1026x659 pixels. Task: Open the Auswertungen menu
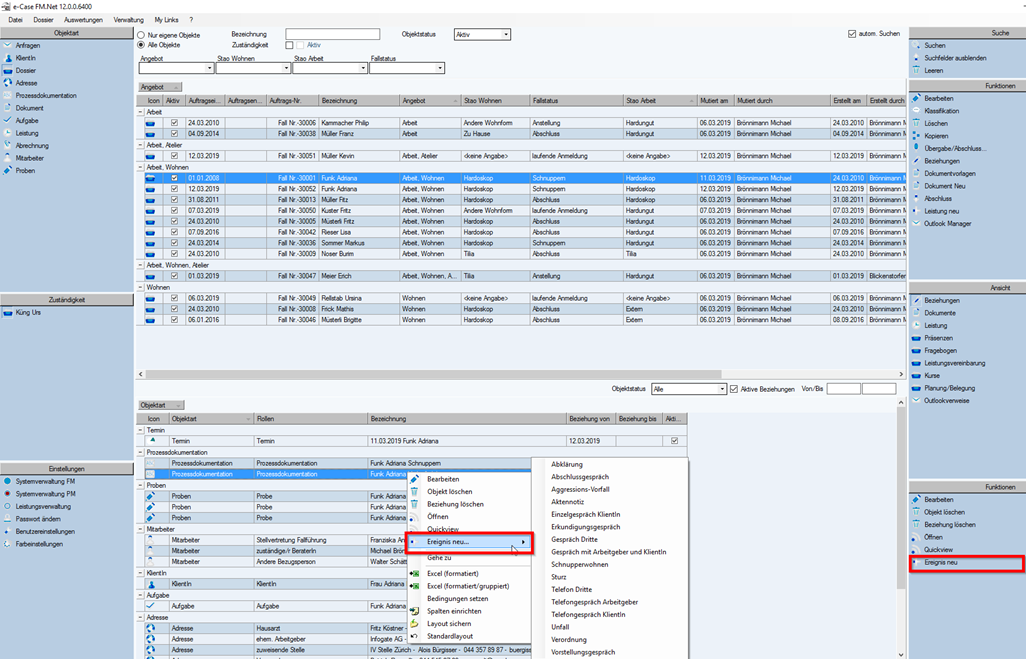(83, 20)
